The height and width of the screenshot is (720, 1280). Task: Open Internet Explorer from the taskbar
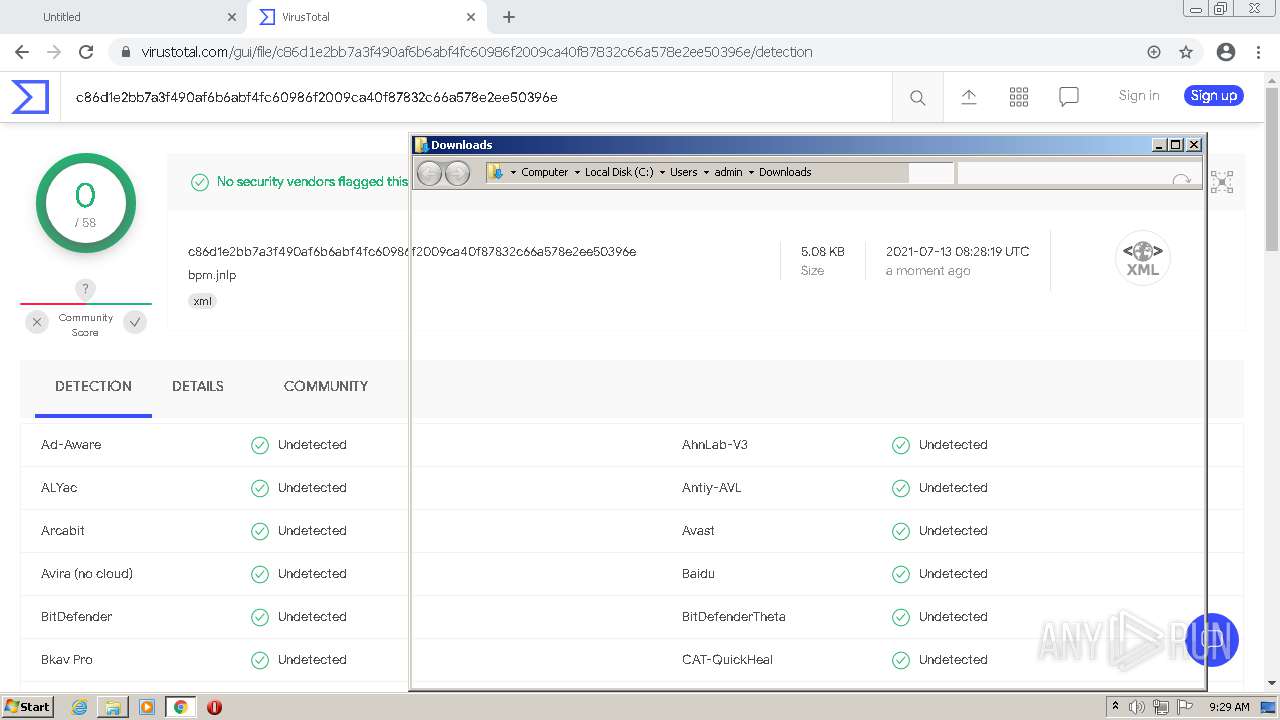[x=79, y=707]
